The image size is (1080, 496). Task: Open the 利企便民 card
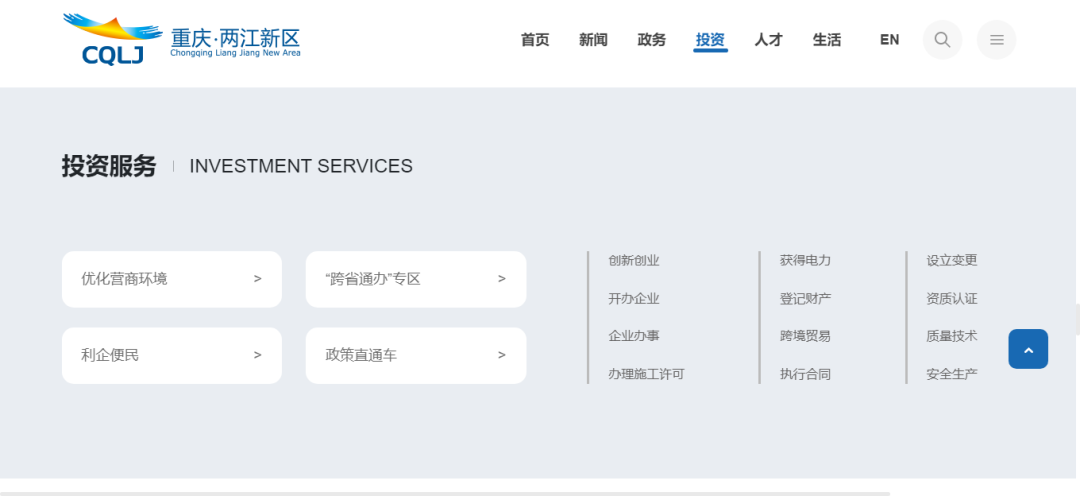(172, 355)
